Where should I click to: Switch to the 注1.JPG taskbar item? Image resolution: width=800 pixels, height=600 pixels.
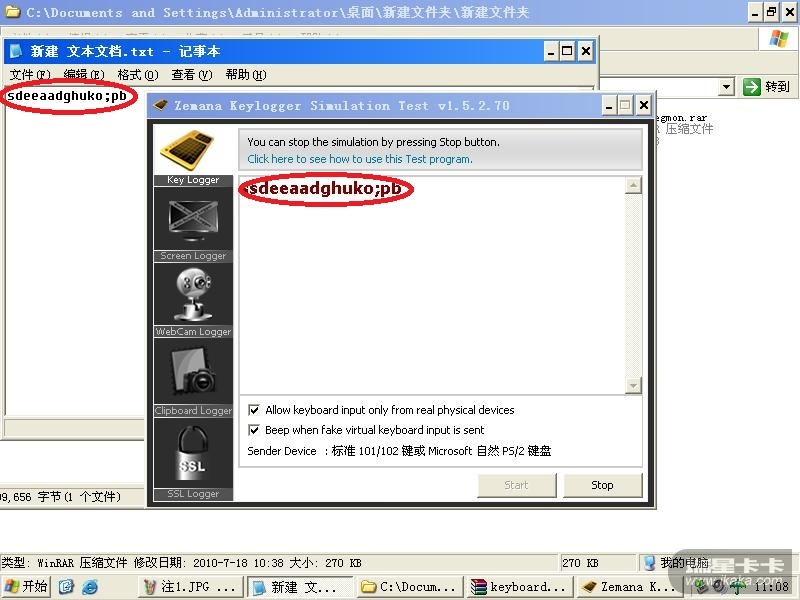point(189,587)
